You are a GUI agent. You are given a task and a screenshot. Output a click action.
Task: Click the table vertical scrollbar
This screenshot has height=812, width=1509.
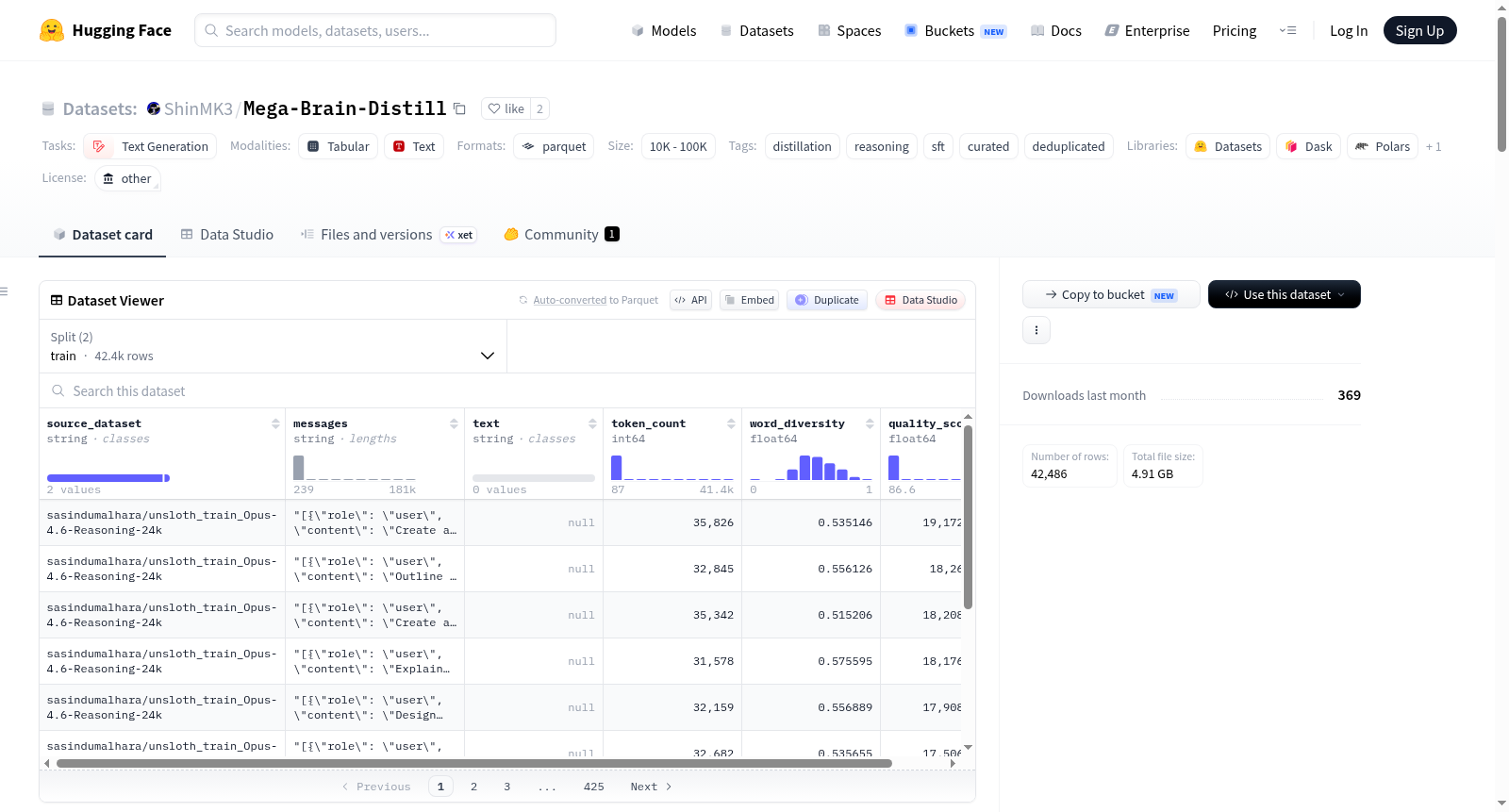click(x=968, y=517)
